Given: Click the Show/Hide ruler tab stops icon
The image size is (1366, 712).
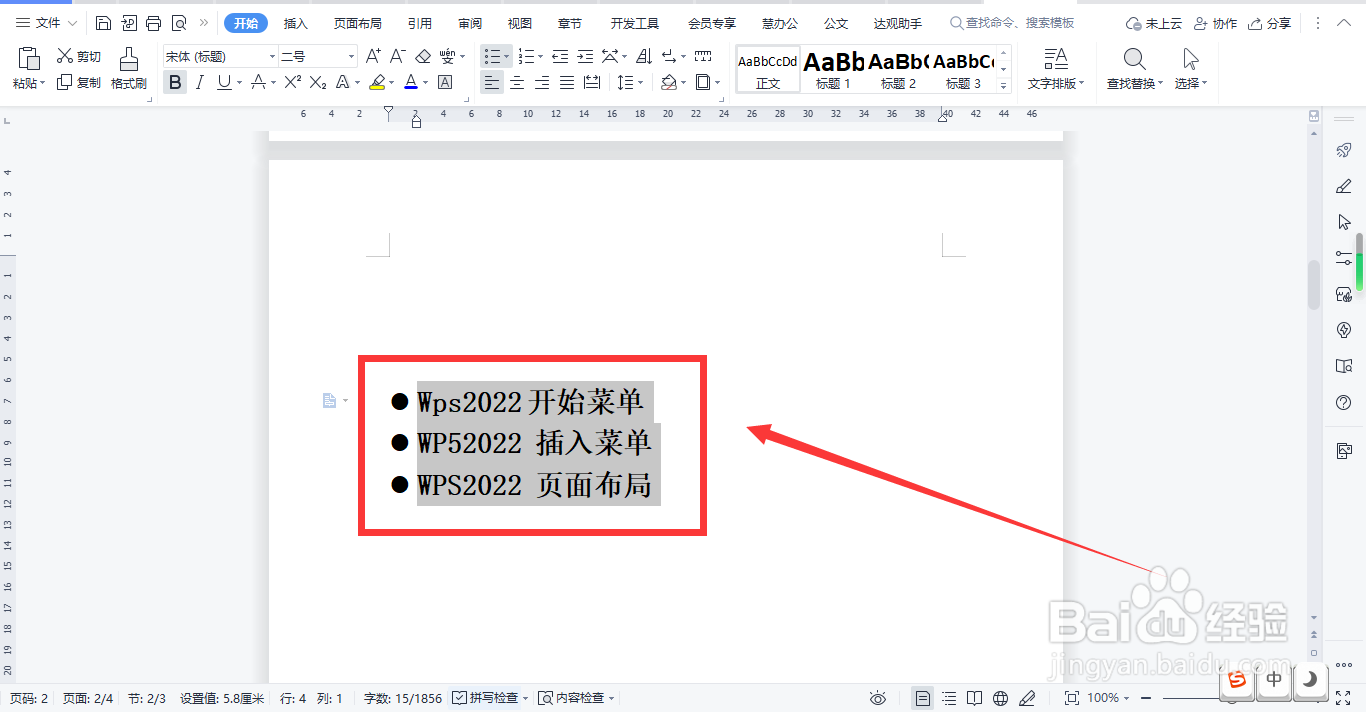Looking at the screenshot, I should point(703,56).
